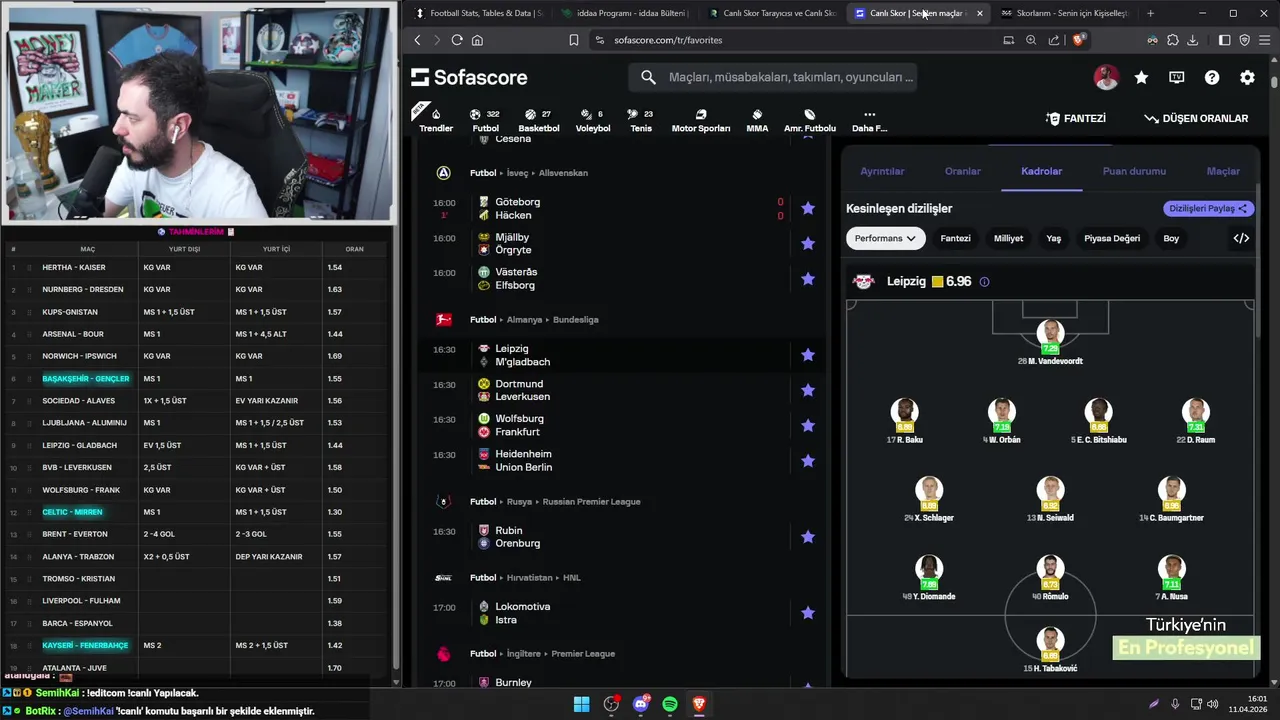
Task: Open browser extensions puzzle icon
Action: 1172,40
